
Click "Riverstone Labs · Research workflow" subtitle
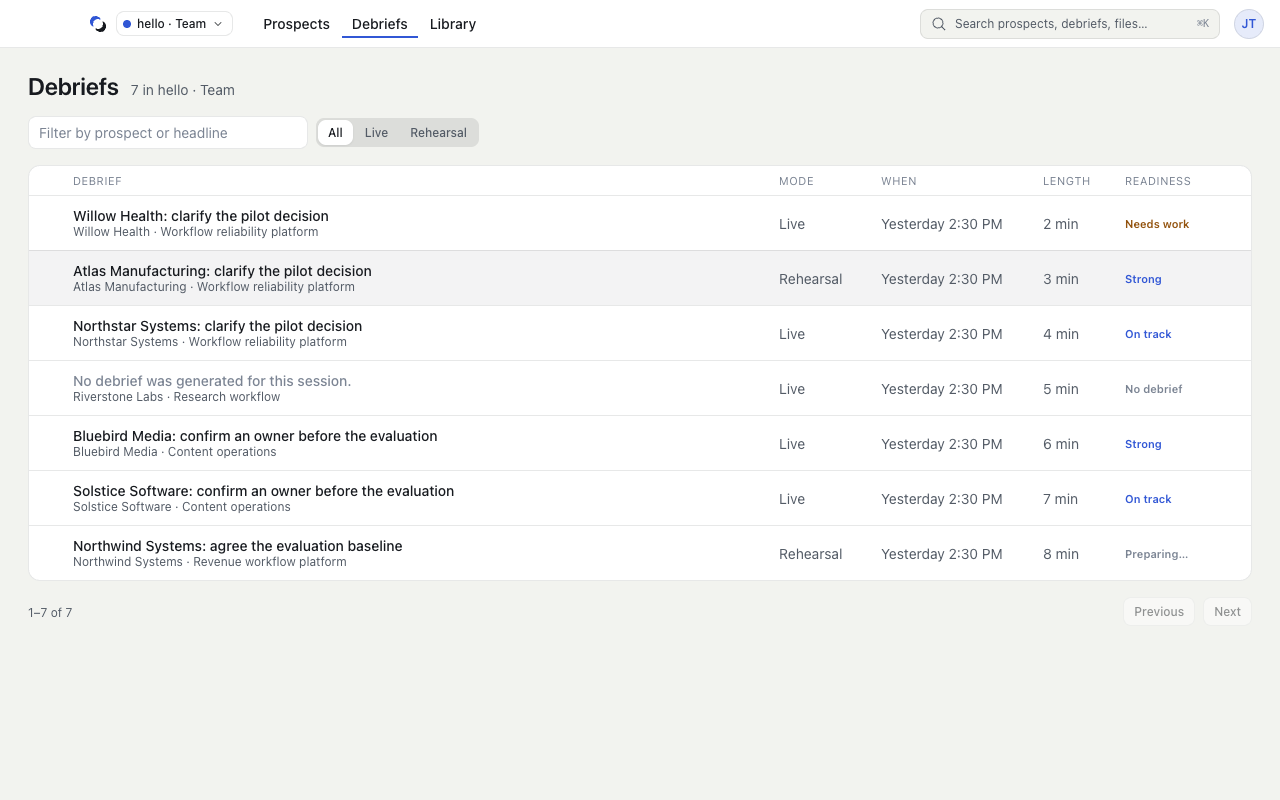(176, 397)
